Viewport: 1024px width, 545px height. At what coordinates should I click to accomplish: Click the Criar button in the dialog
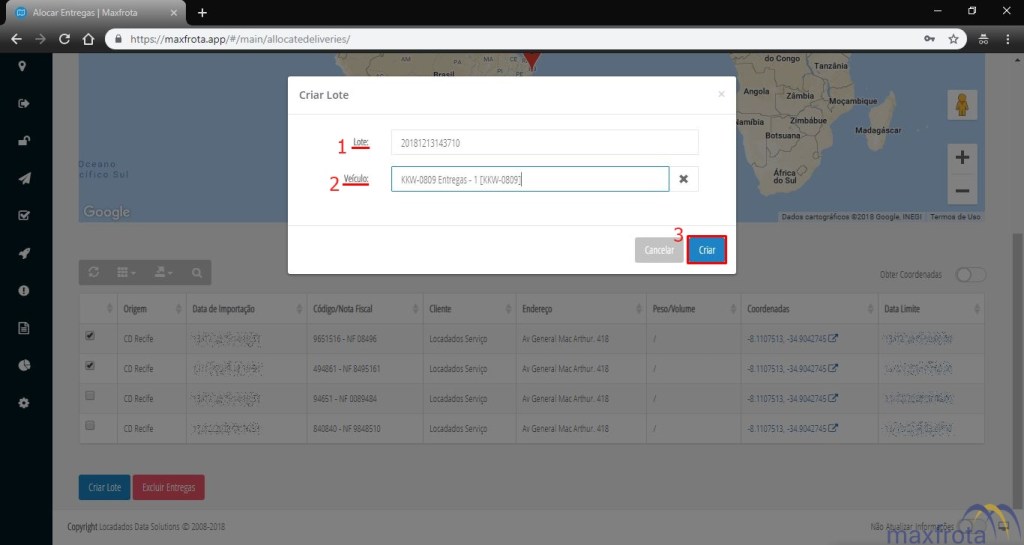[x=706, y=250]
